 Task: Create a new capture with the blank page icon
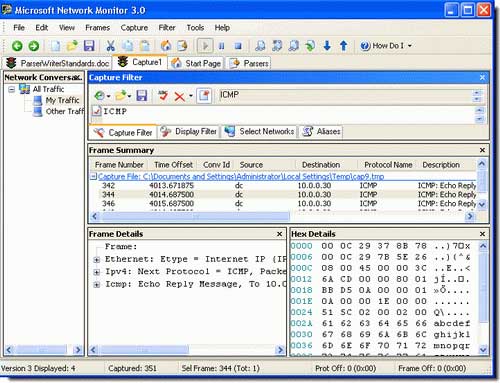[55, 46]
